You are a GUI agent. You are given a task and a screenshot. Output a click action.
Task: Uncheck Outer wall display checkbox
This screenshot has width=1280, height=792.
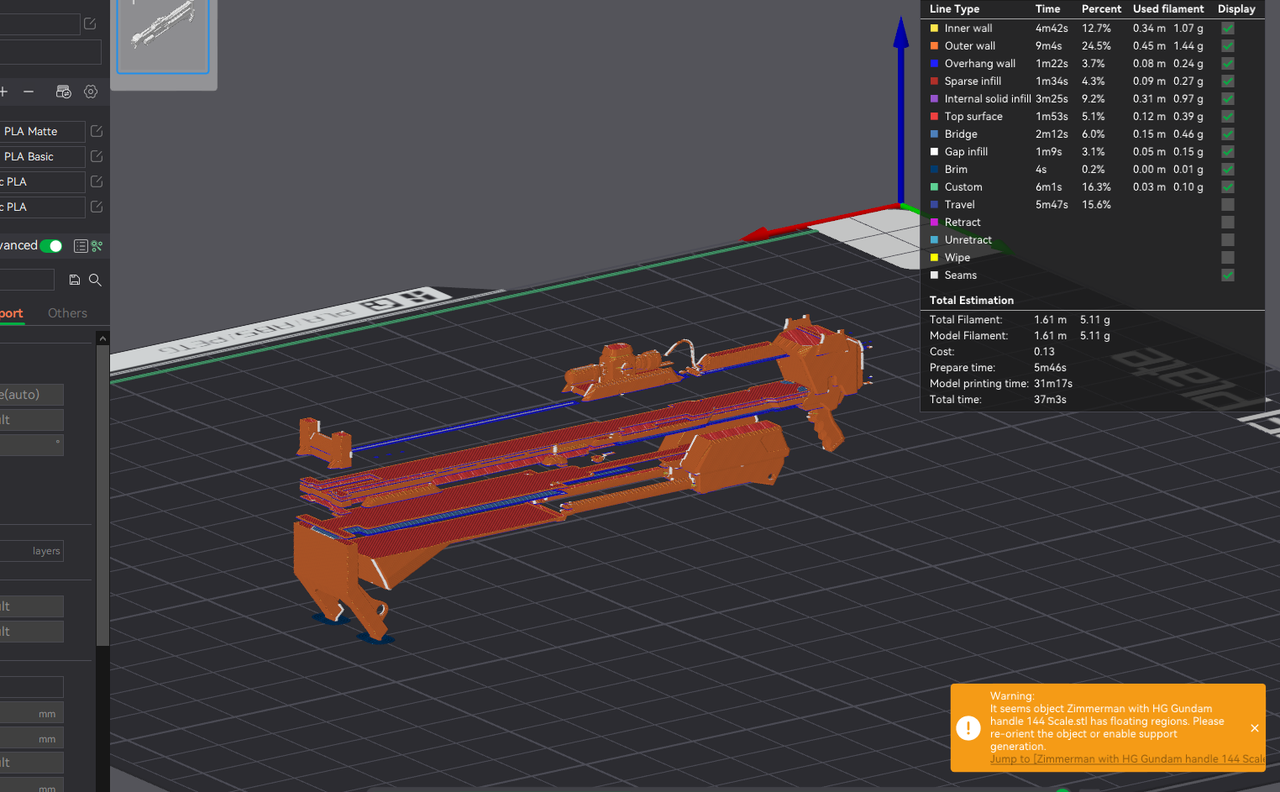pos(1228,46)
